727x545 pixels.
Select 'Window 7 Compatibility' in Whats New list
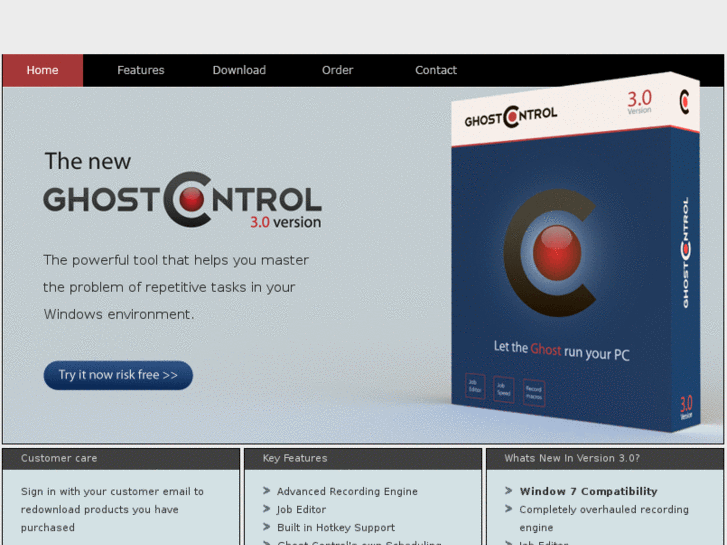588,491
